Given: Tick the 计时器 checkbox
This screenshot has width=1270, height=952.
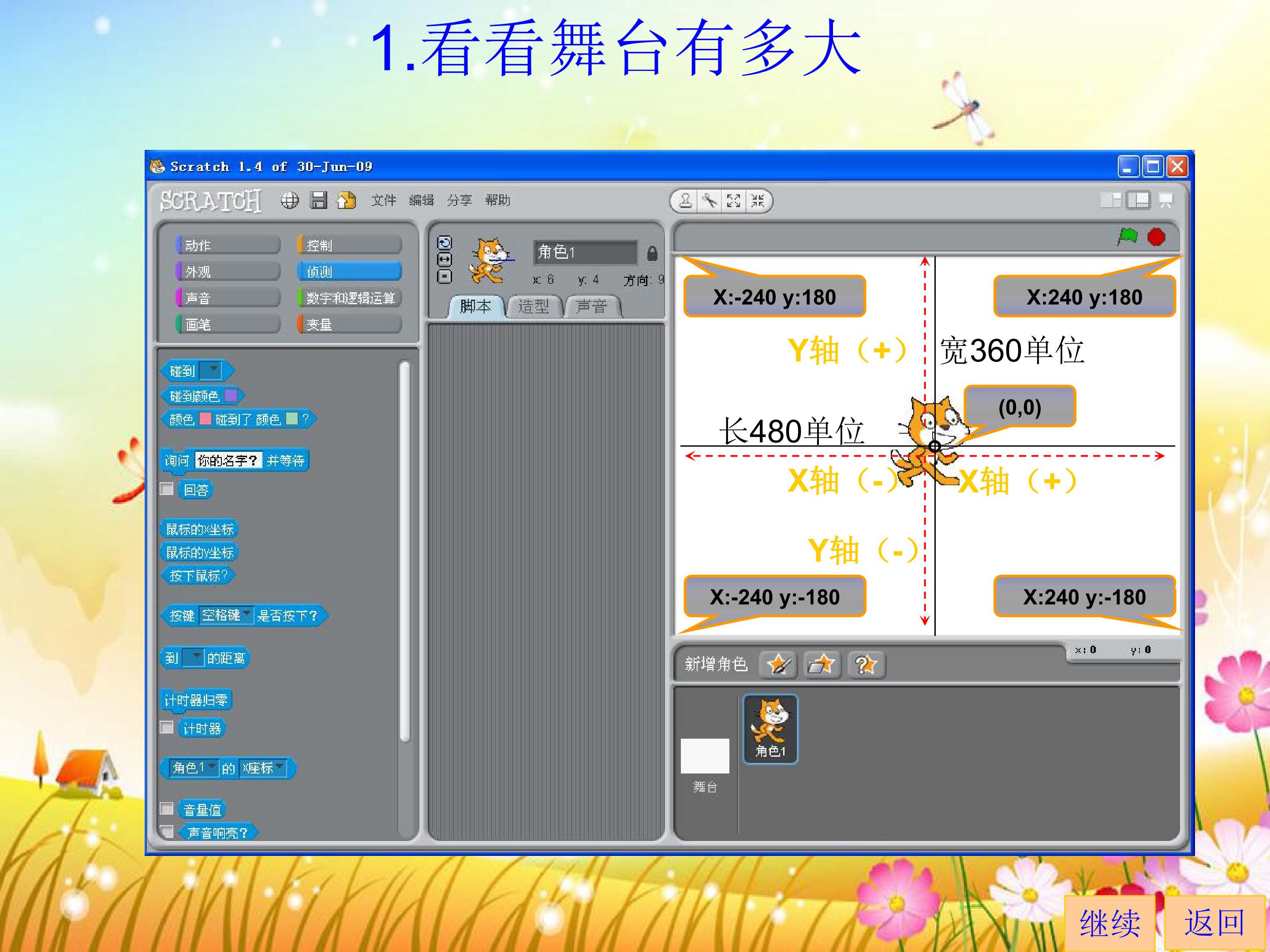Looking at the screenshot, I should point(167,727).
